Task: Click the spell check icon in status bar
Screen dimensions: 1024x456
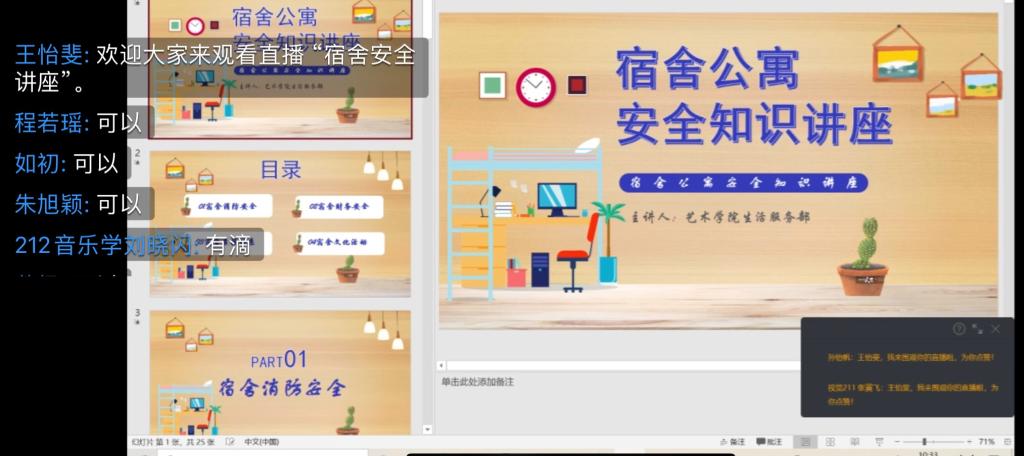Action: point(230,442)
